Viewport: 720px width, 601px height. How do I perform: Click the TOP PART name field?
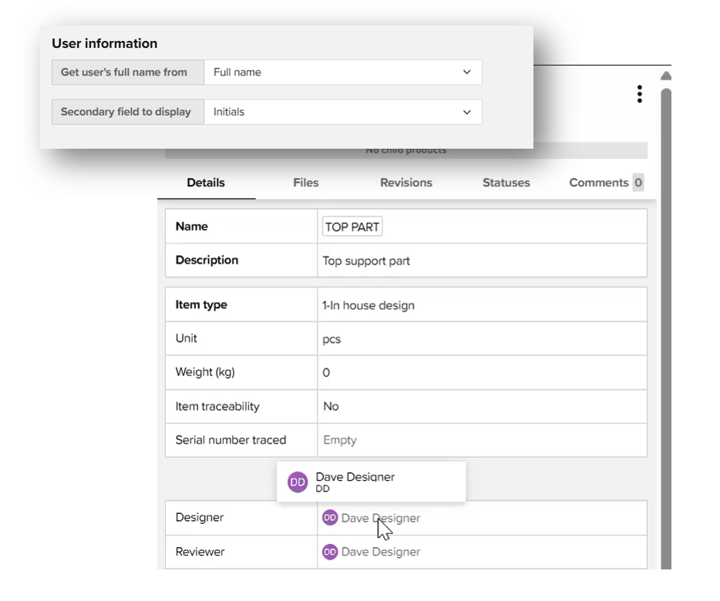[352, 227]
